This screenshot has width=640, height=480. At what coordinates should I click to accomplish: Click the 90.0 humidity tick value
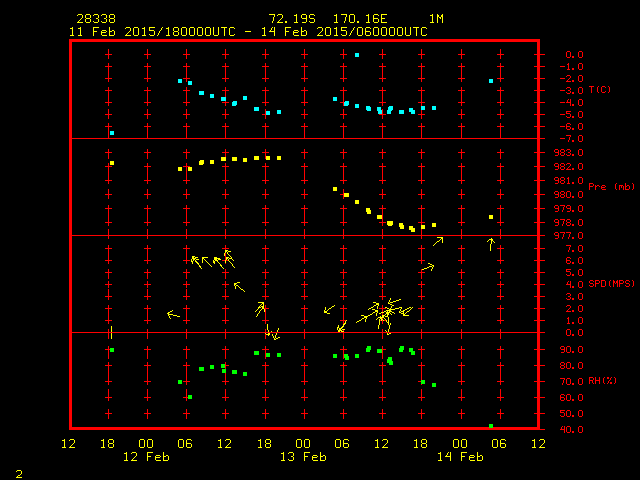571,350
